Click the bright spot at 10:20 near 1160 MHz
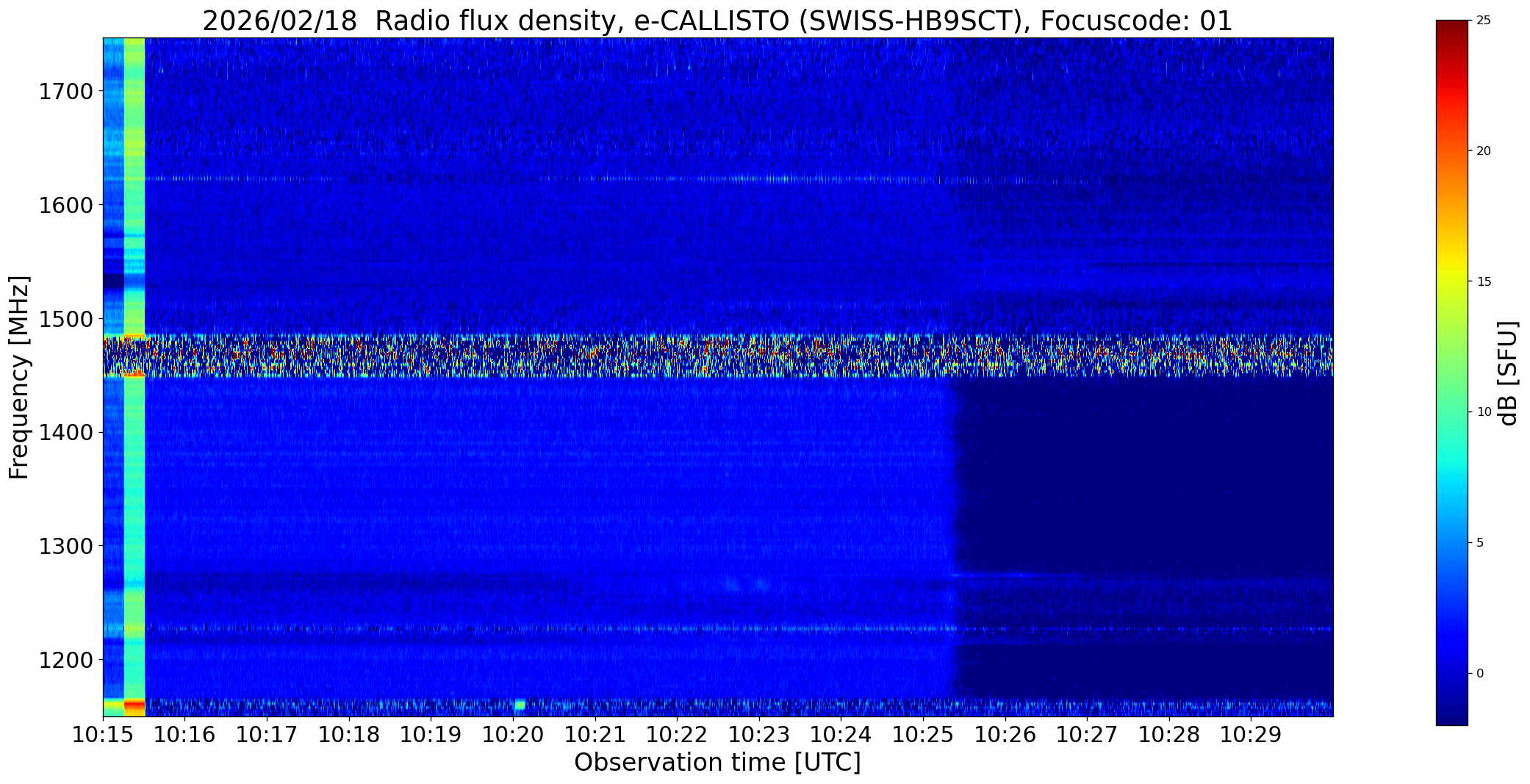 [x=520, y=705]
